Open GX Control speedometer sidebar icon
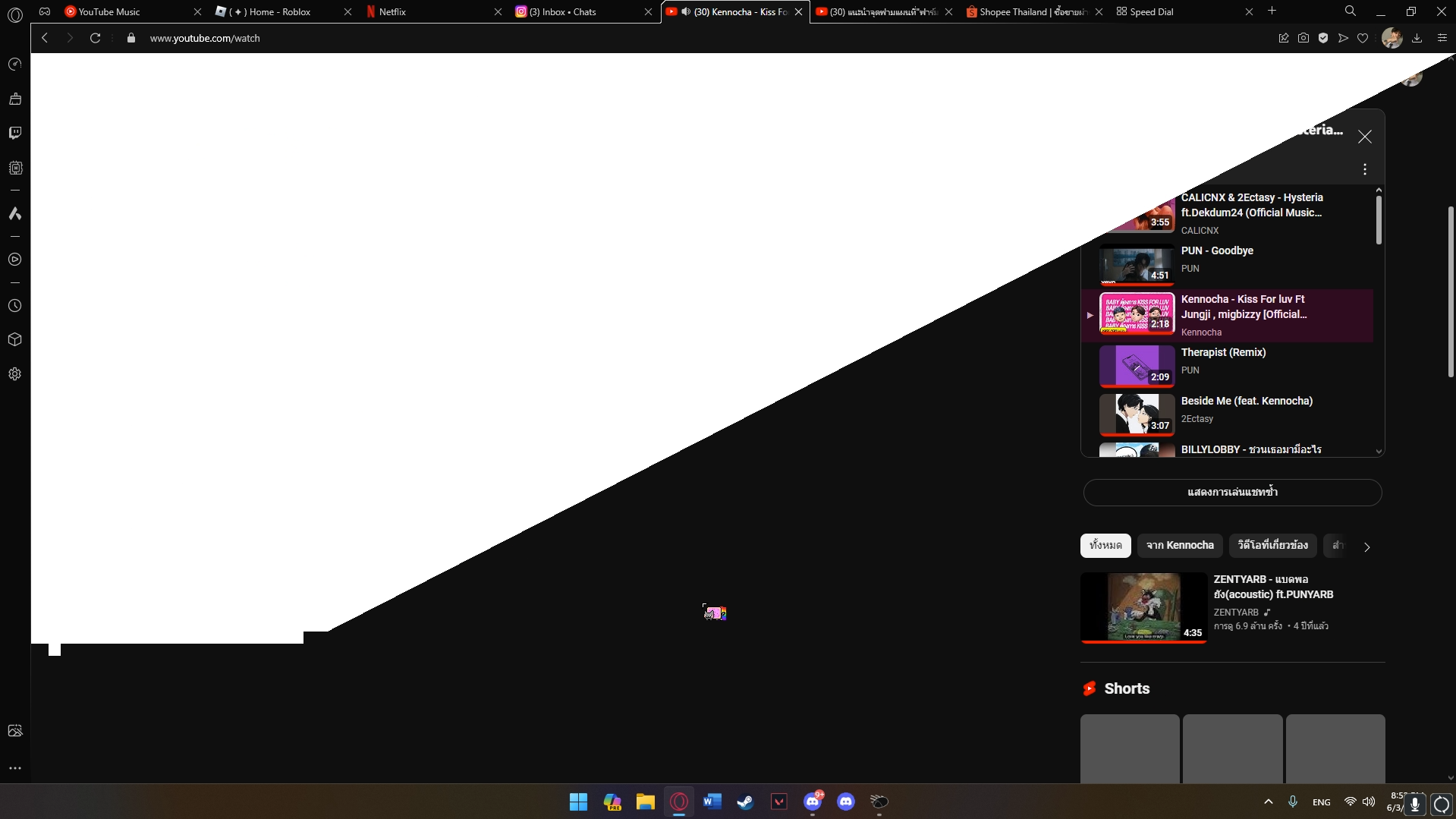 [14, 65]
